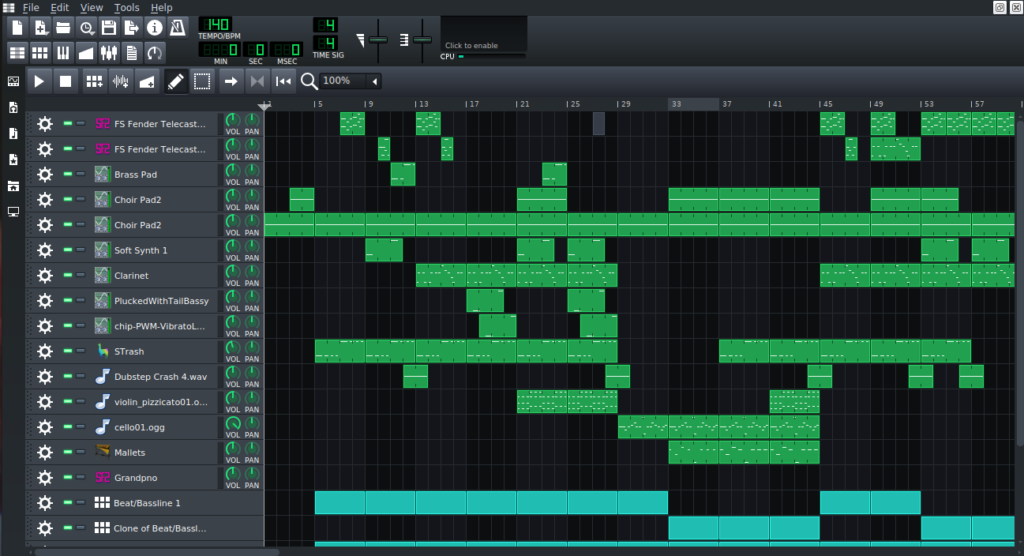
Task: Add a beat/bassline track
Action: pos(94,81)
